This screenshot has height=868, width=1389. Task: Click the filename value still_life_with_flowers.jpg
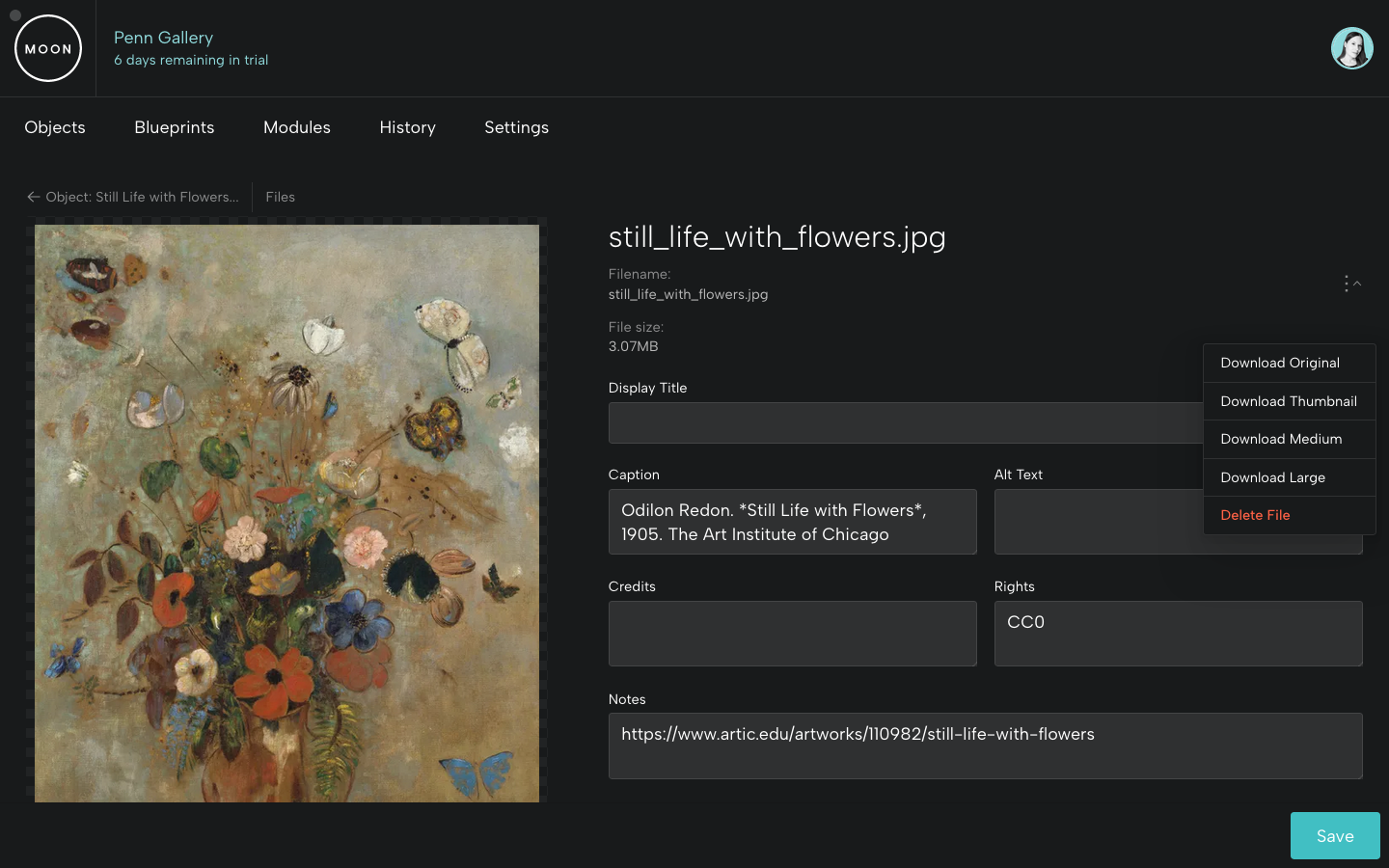pyautogui.click(x=688, y=294)
